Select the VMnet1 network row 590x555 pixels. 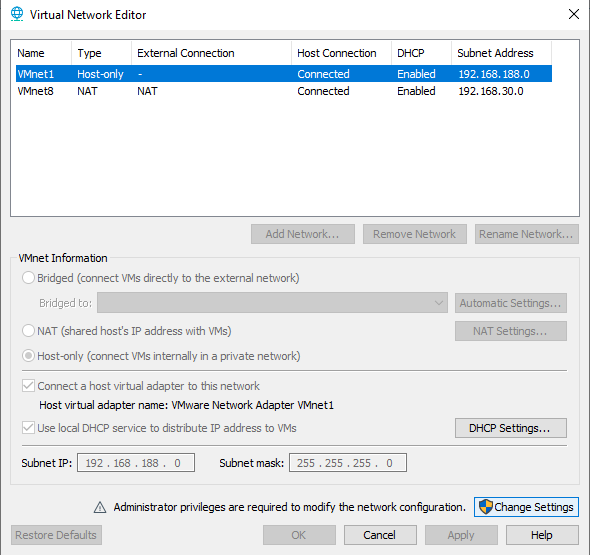point(284,74)
